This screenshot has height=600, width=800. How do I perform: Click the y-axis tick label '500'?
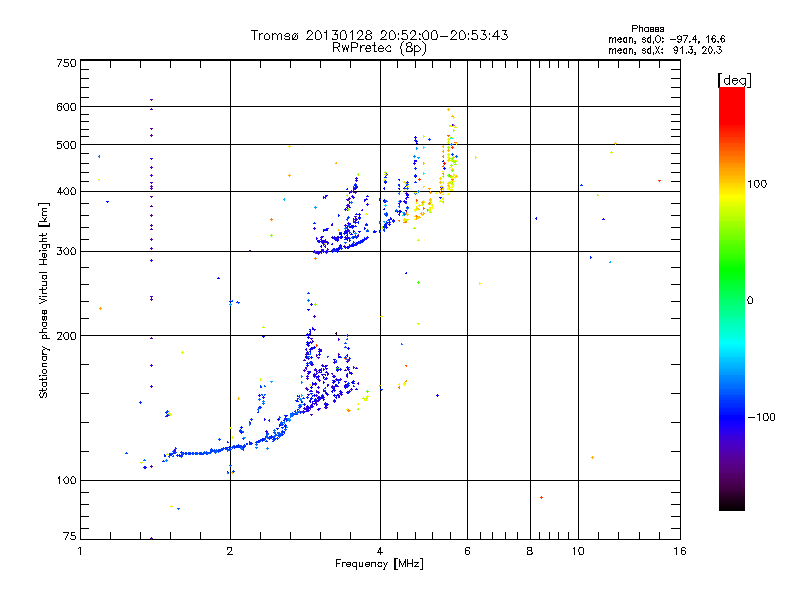[x=66, y=145]
